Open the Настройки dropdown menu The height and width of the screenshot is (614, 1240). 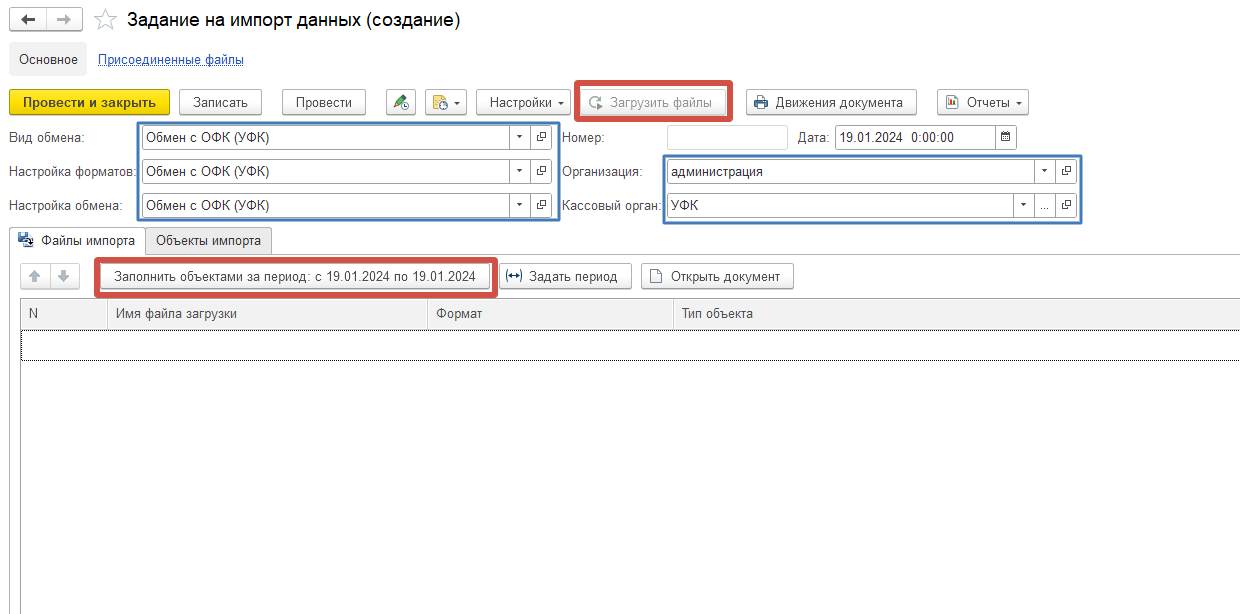(523, 102)
